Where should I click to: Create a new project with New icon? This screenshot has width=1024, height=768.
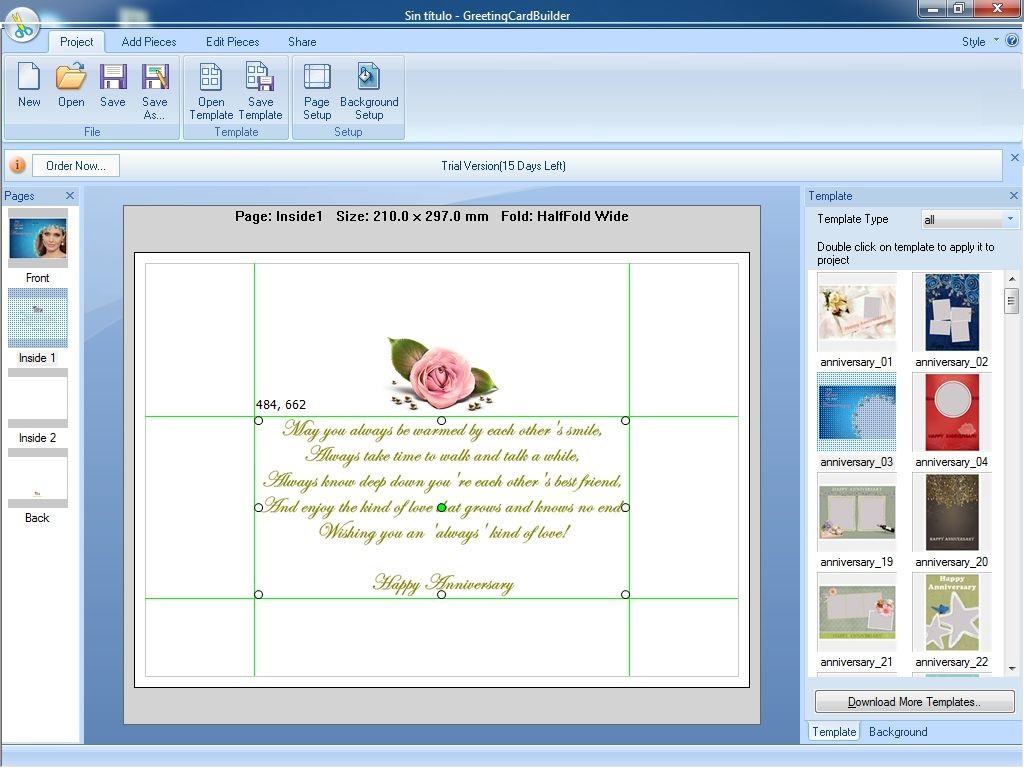tap(29, 85)
